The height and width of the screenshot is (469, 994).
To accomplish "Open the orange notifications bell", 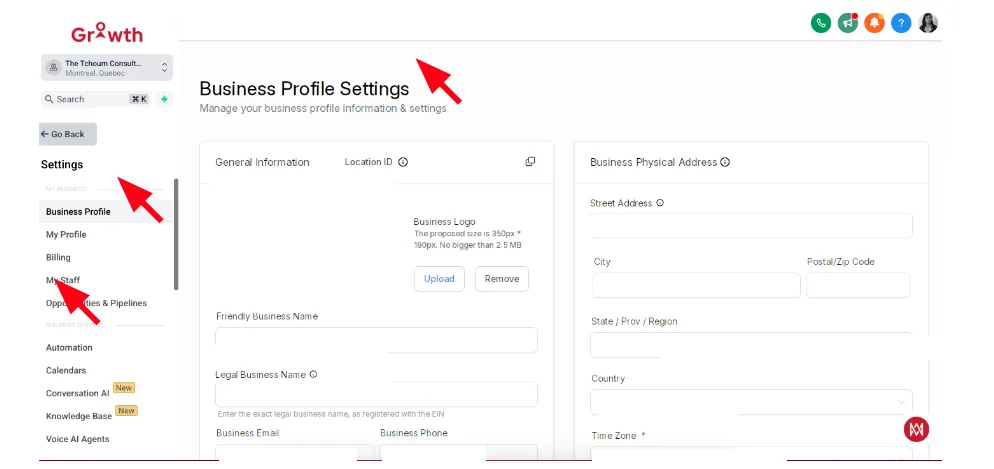I will (874, 23).
